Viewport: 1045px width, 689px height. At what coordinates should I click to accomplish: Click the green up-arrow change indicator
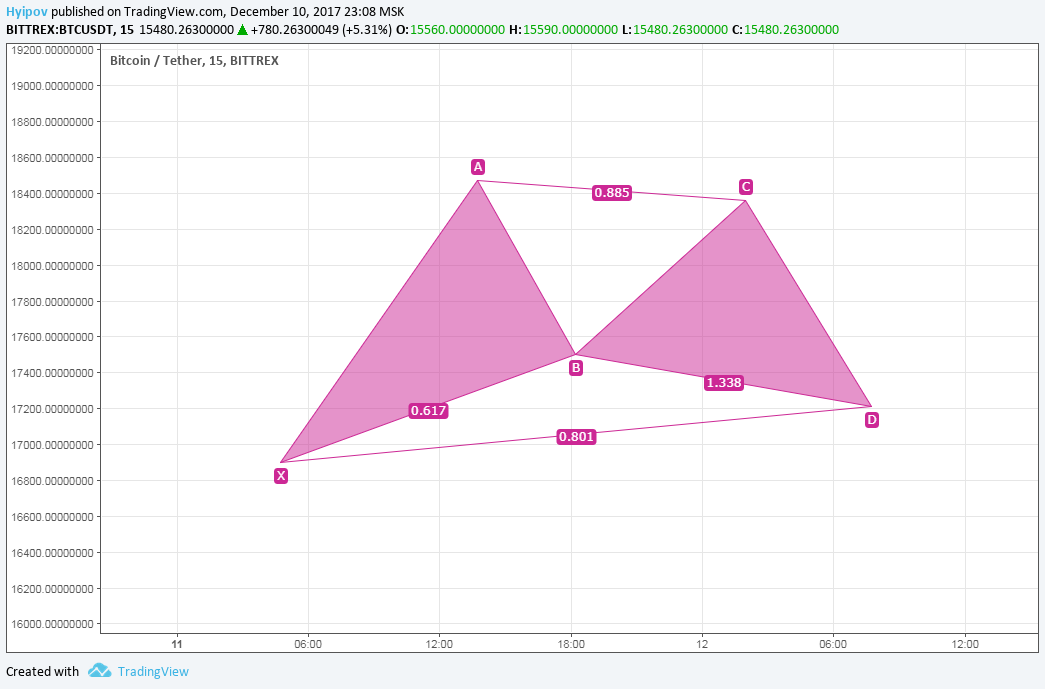pyautogui.click(x=243, y=29)
